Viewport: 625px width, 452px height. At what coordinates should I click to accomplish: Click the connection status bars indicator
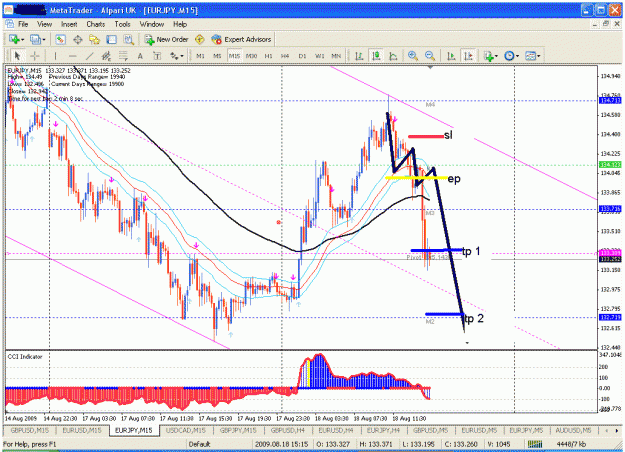535,444
